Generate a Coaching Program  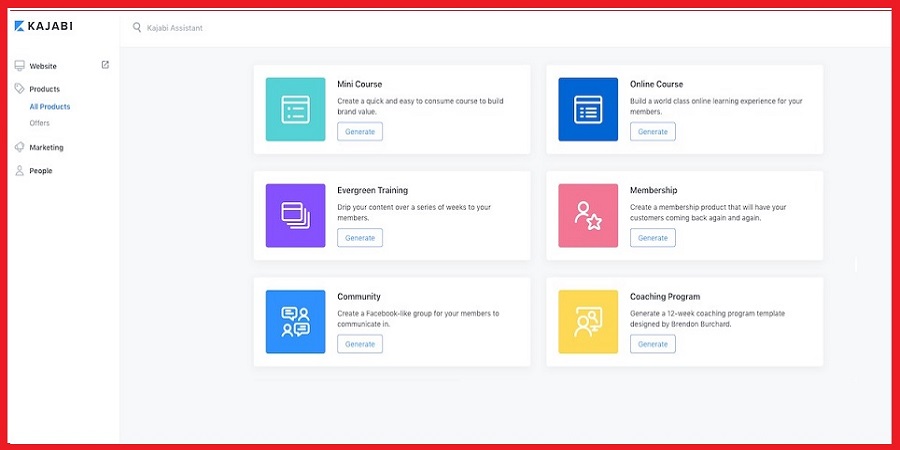pos(653,344)
